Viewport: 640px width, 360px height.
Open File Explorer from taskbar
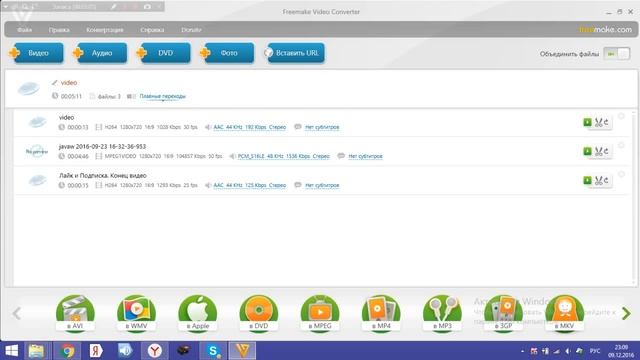pos(36,351)
